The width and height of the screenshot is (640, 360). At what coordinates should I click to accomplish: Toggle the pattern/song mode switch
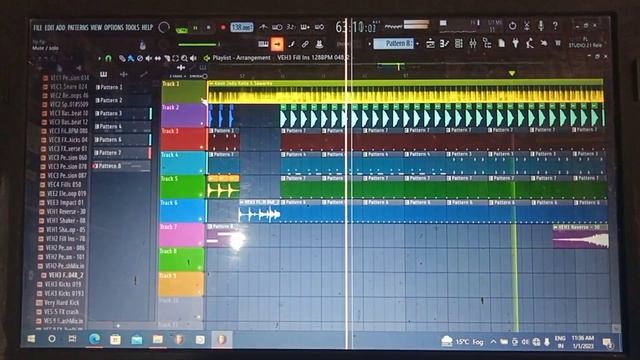point(181,29)
